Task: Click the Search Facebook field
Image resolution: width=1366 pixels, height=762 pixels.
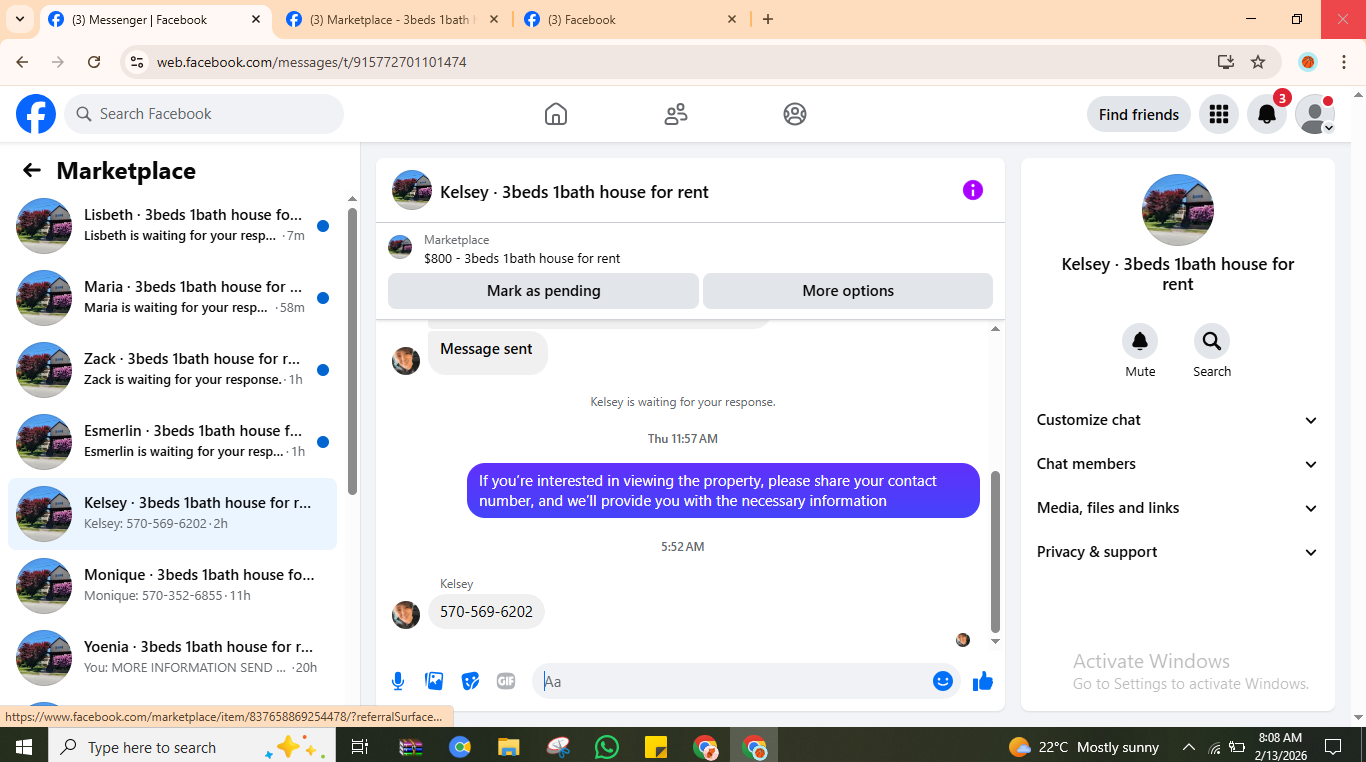Action: (x=204, y=114)
